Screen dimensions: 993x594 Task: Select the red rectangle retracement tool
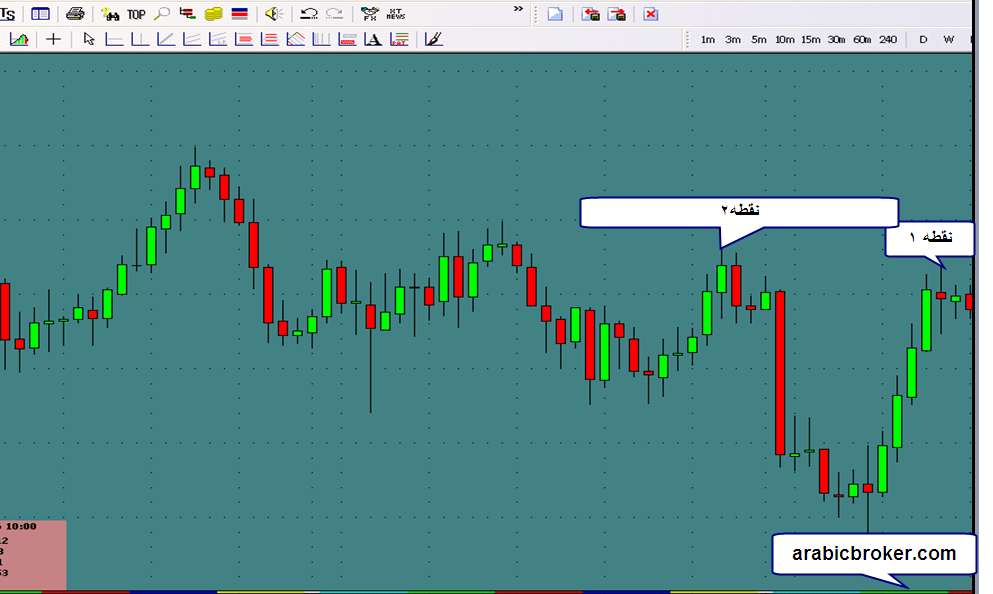243,39
